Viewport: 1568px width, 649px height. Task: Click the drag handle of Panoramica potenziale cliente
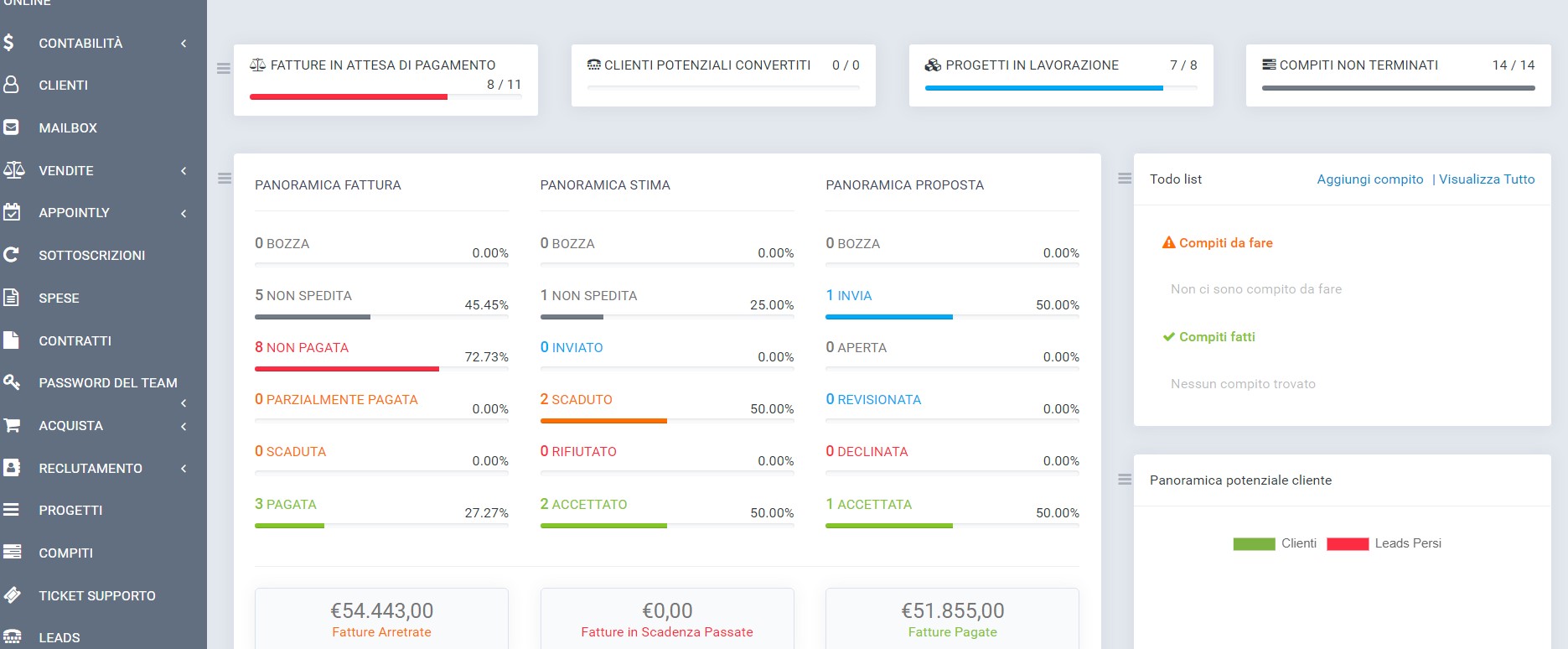(x=1125, y=480)
